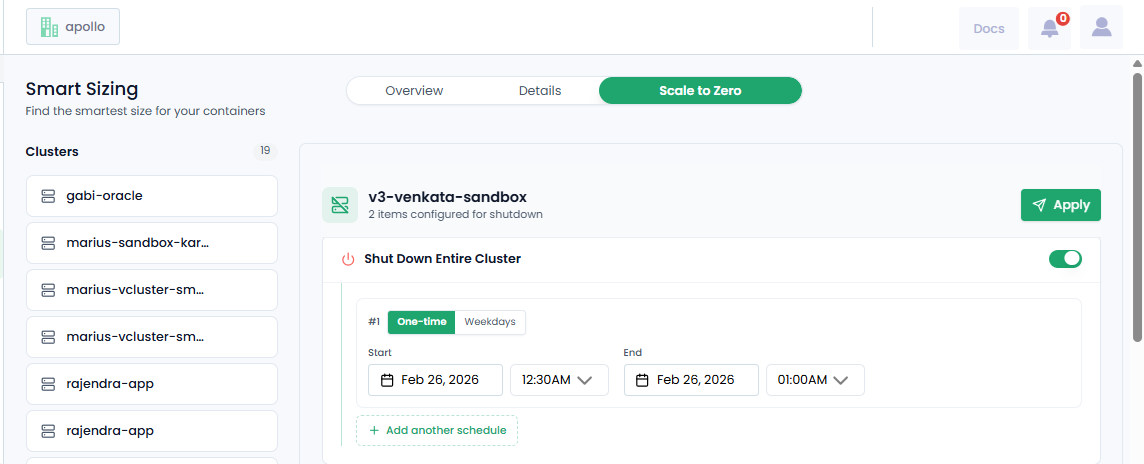Screen dimensions: 1144x464
Task: Open the user profile avatar icon
Action: click(x=1101, y=28)
